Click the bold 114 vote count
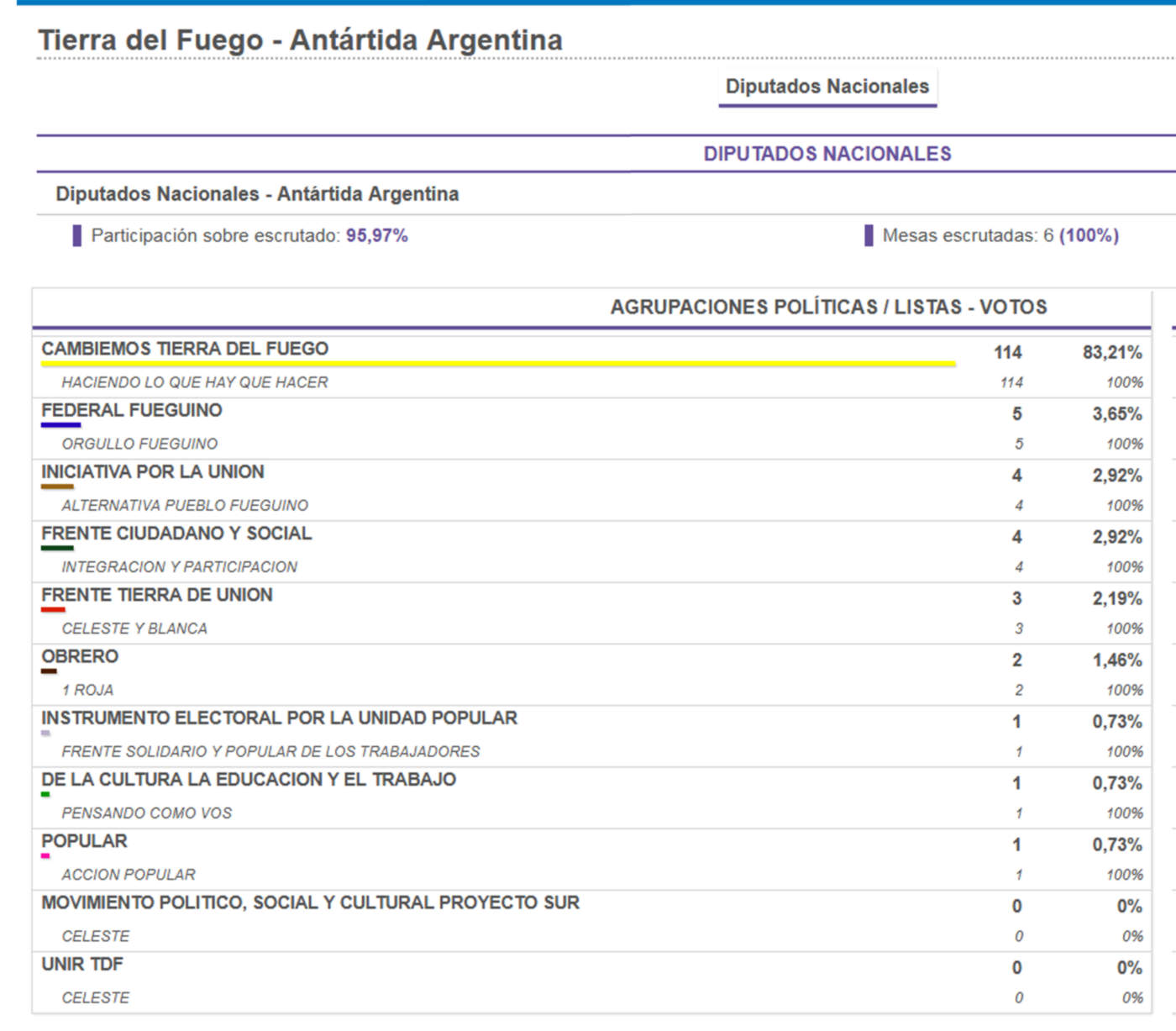The width and height of the screenshot is (1176, 1031). point(1008,353)
